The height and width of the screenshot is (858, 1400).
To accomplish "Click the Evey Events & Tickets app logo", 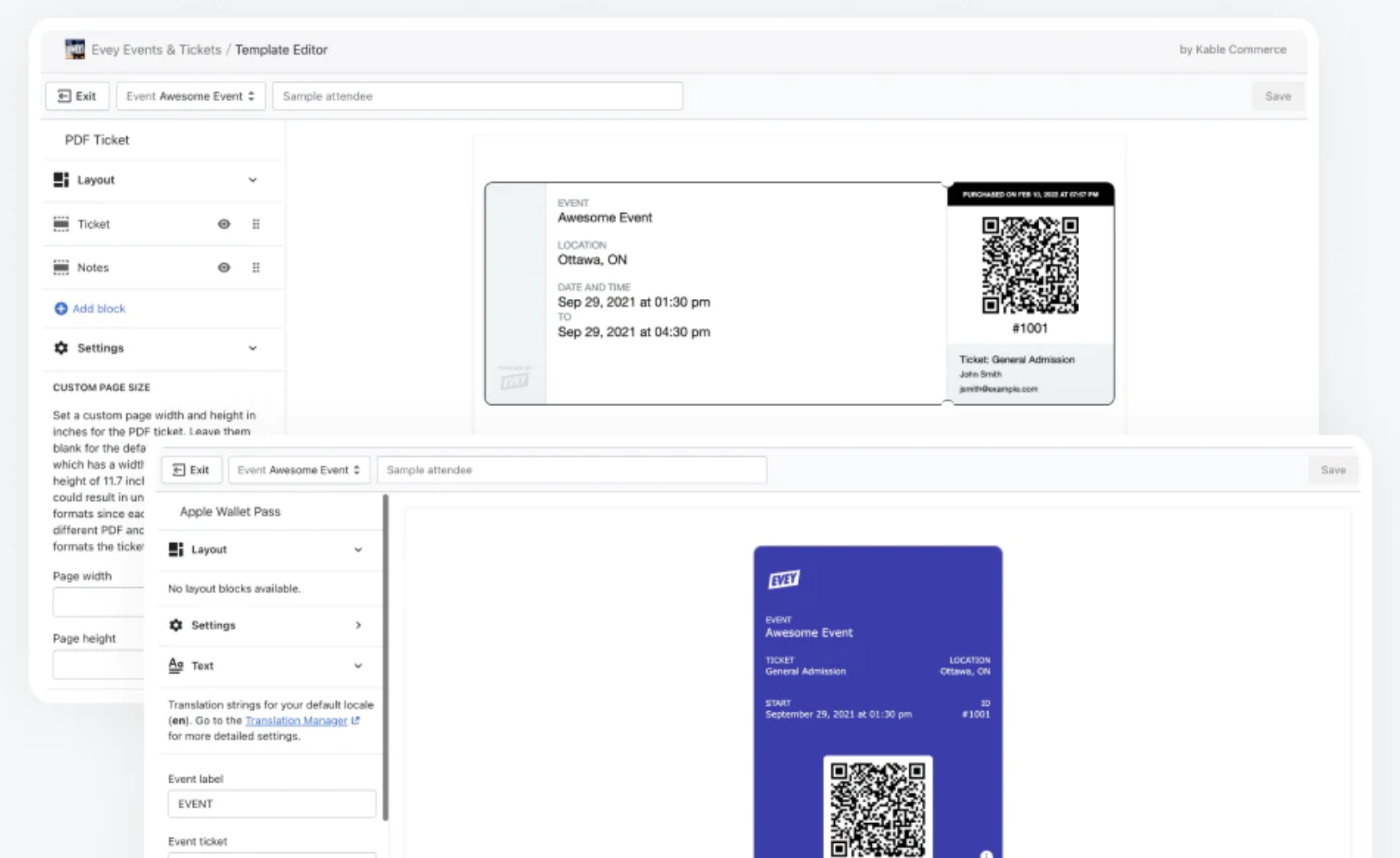I will 76,48.
